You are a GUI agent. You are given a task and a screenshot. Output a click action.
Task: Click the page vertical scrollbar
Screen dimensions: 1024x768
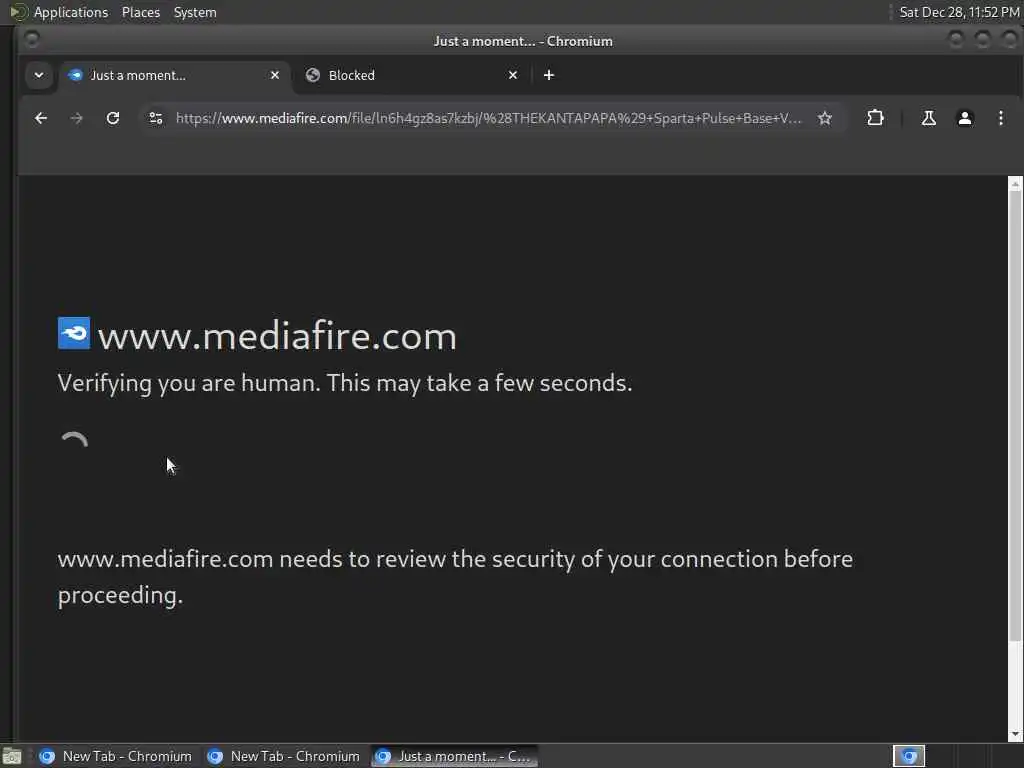tap(1015, 416)
